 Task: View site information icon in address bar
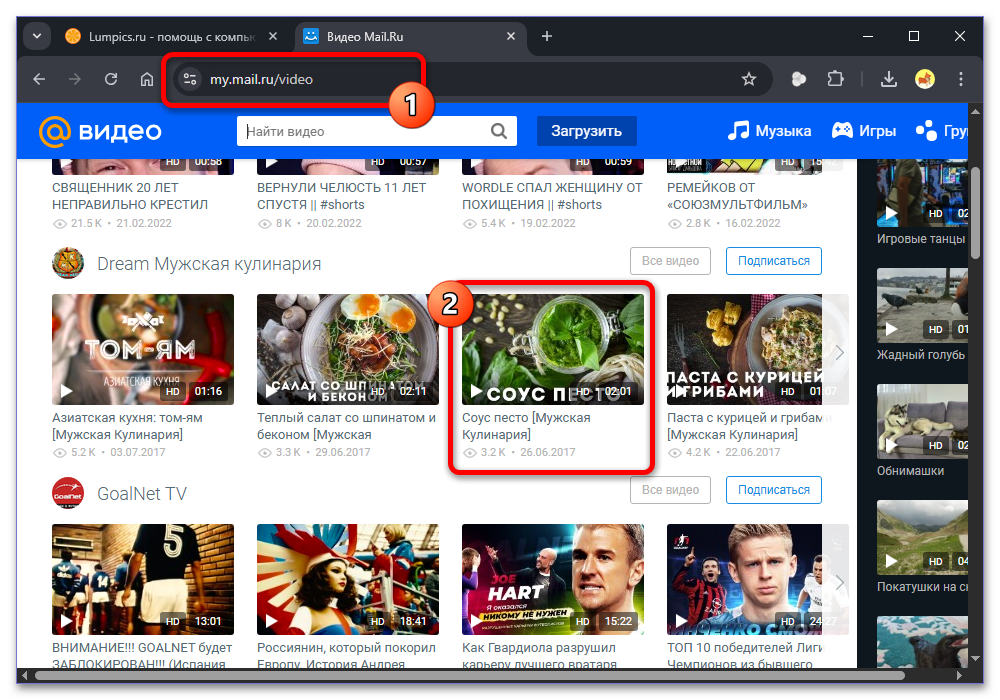[x=189, y=79]
